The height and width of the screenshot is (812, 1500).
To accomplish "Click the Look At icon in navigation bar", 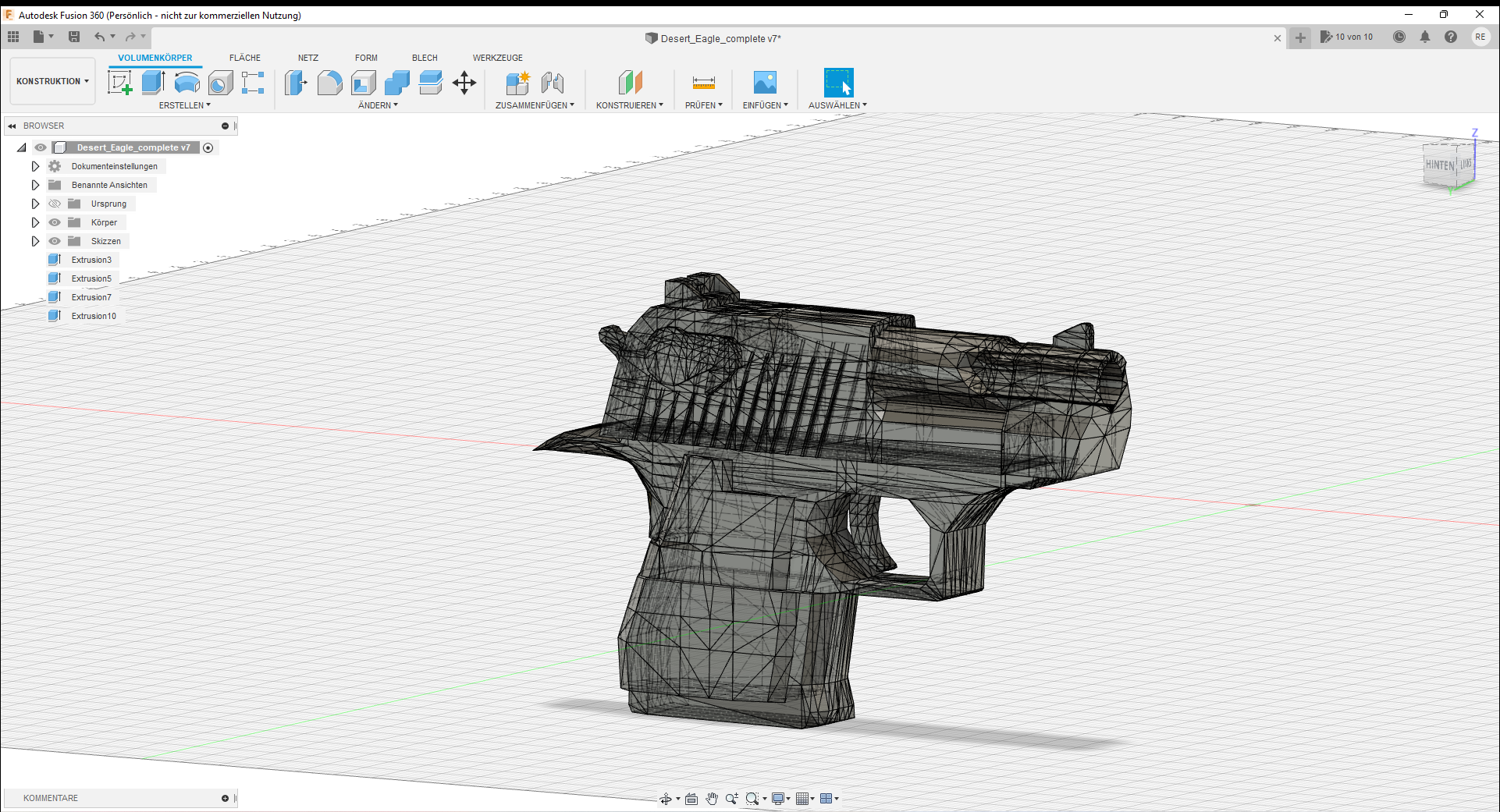I will [691, 798].
